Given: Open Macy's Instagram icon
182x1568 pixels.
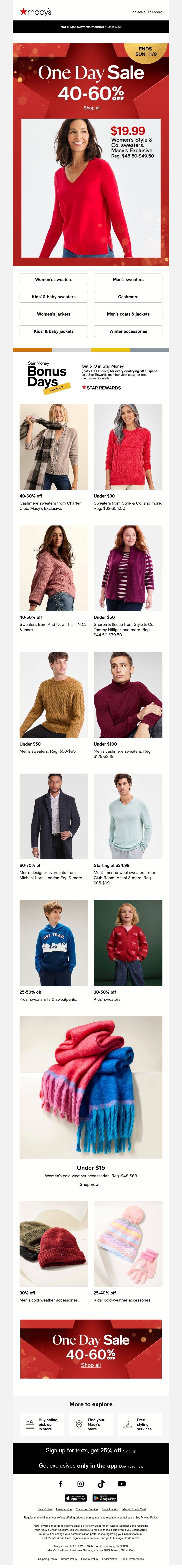Looking at the screenshot, I should click(80, 1483).
